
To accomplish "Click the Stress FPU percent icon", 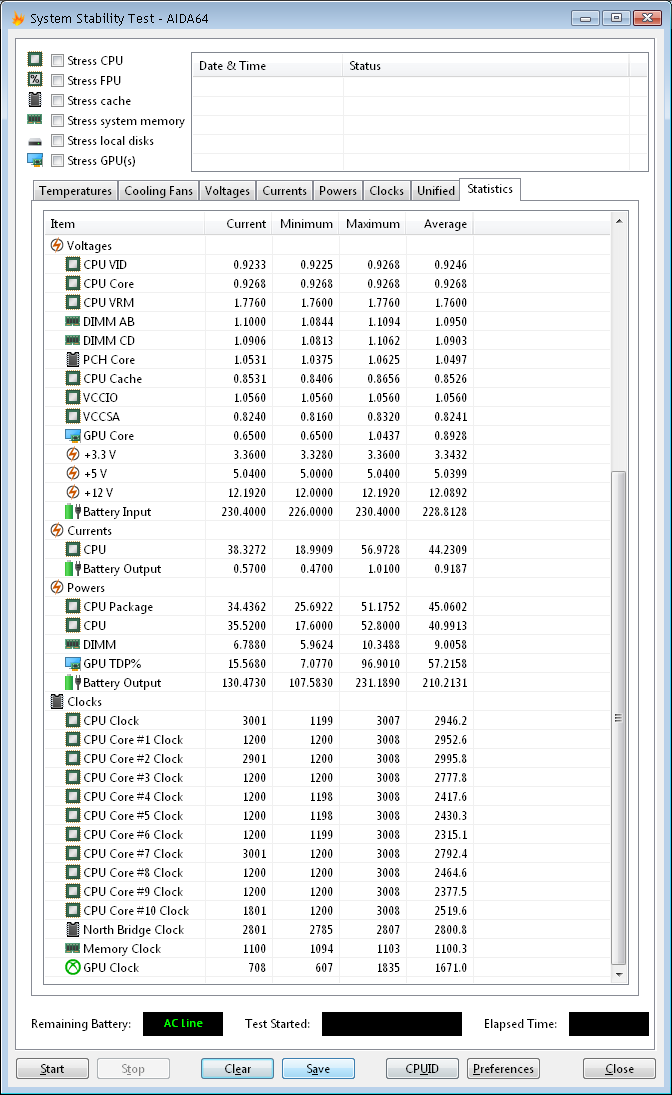I will [x=35, y=81].
